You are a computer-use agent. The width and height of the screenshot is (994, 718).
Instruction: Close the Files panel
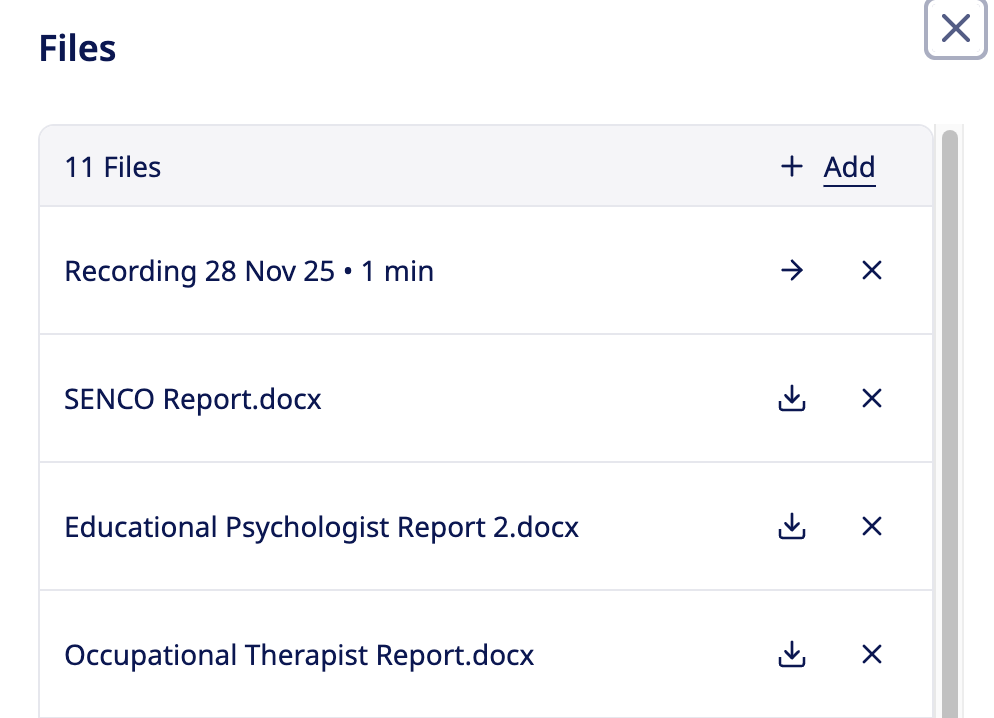coord(956,30)
